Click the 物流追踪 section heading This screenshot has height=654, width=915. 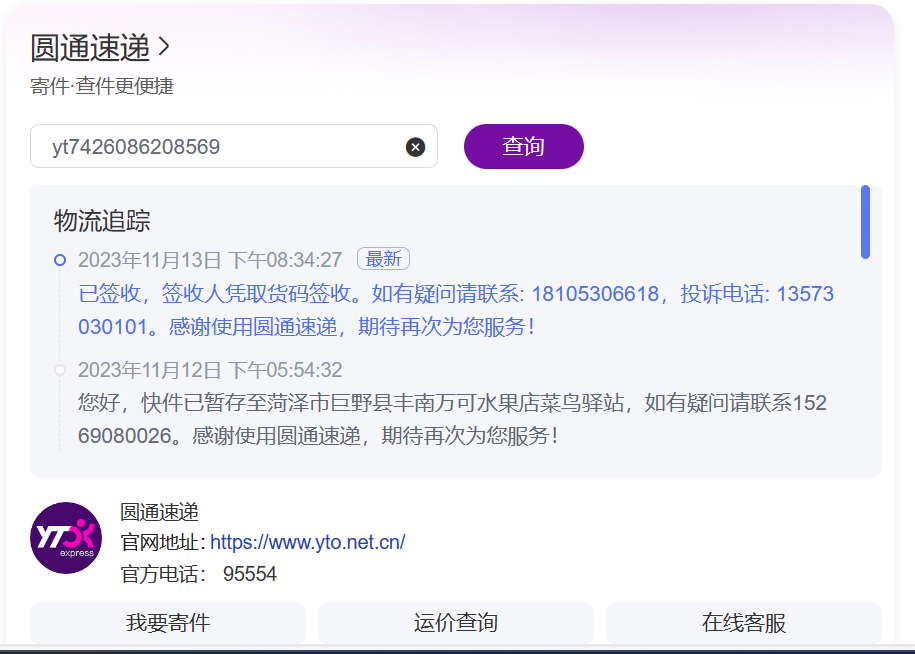click(102, 221)
